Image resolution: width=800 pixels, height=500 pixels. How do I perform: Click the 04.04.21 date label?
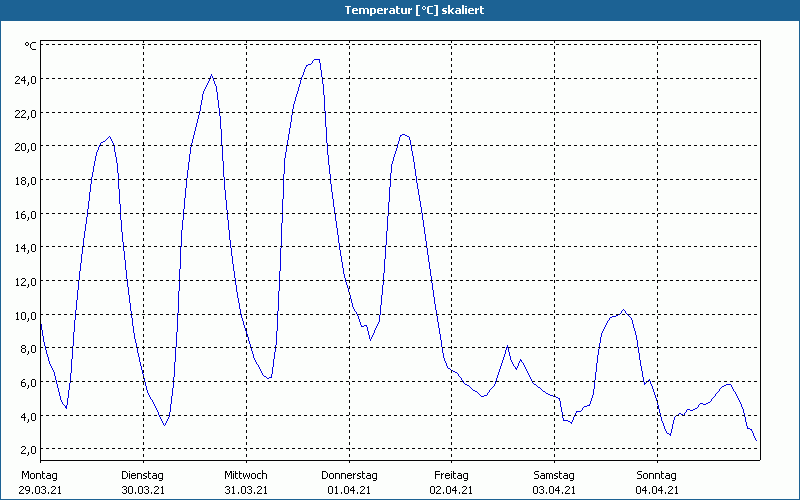[657, 490]
